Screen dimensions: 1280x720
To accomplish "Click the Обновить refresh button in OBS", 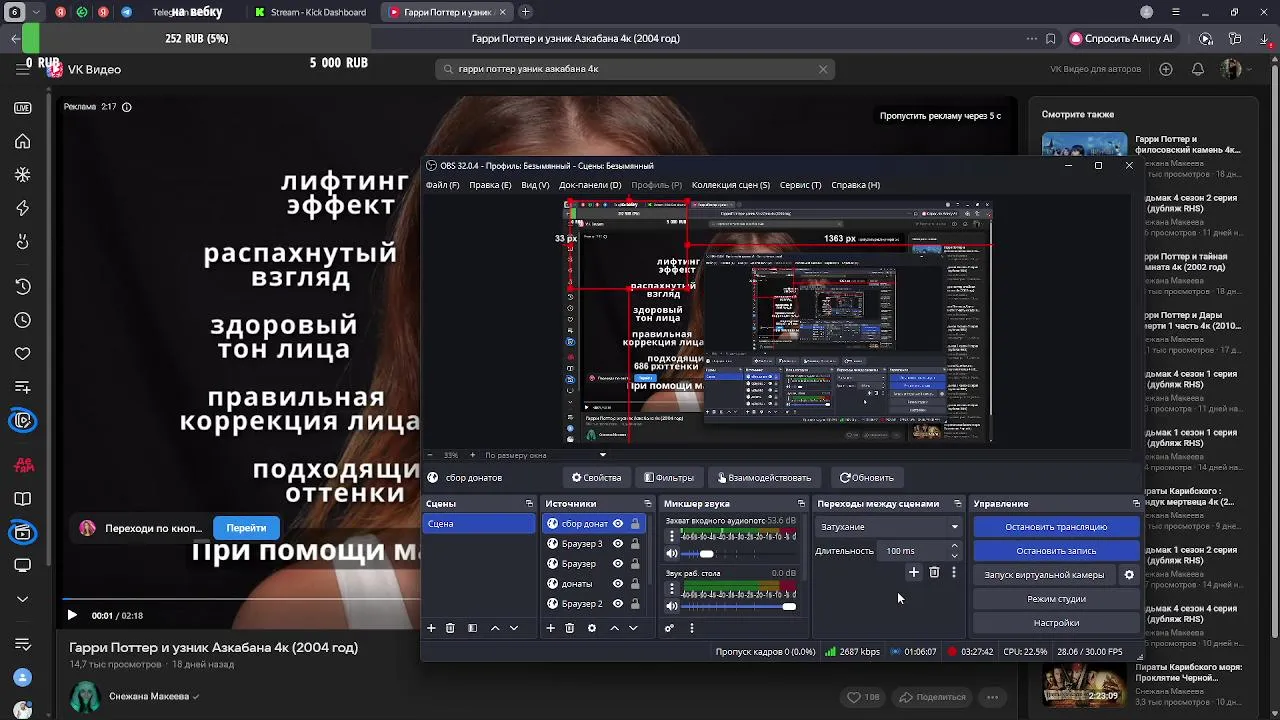I will tap(867, 478).
